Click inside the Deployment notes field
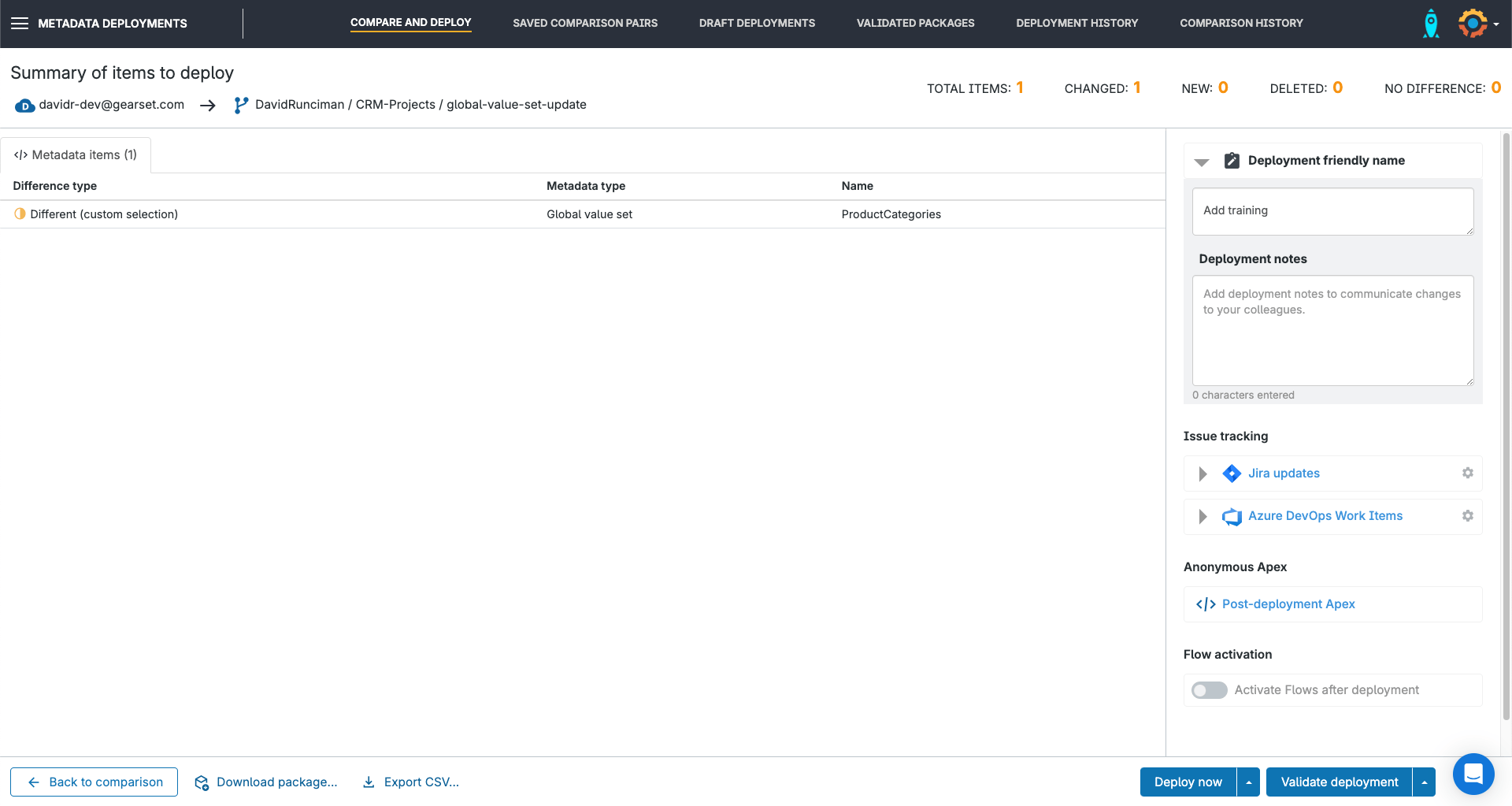 (1332, 331)
